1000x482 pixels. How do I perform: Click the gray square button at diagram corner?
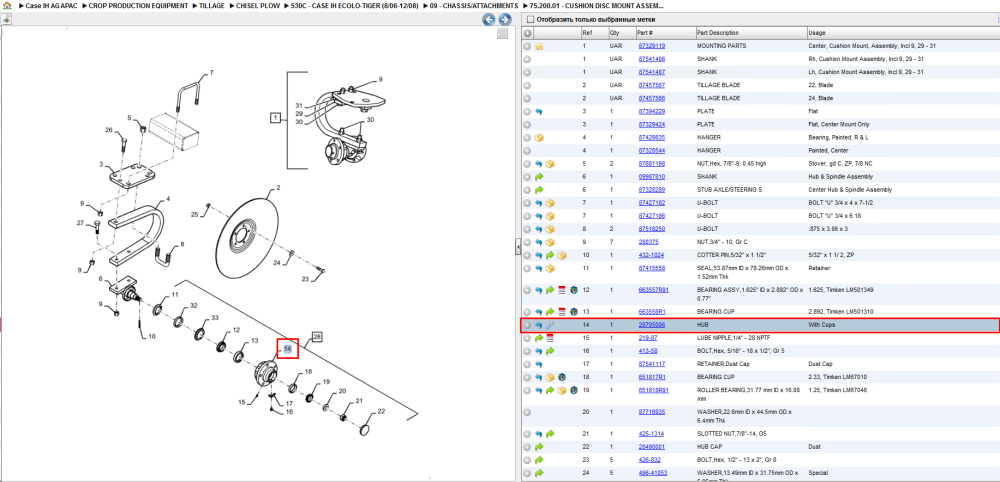[502, 34]
